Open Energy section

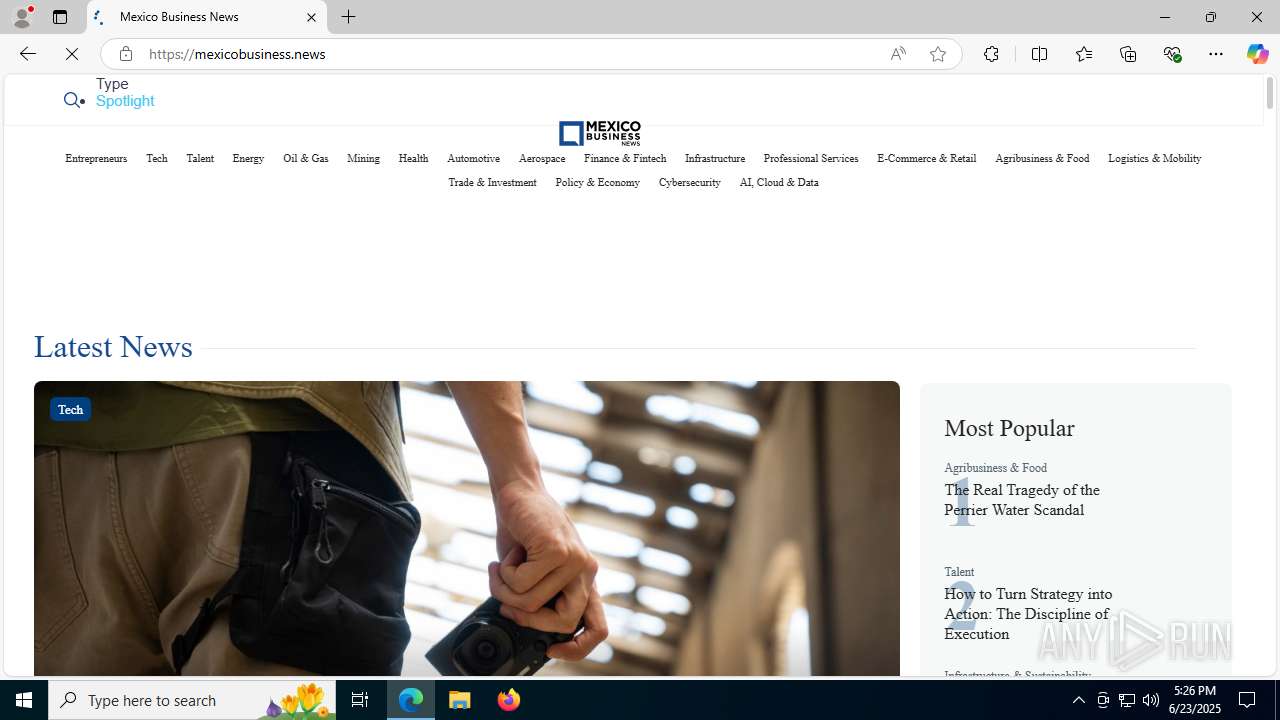248,159
